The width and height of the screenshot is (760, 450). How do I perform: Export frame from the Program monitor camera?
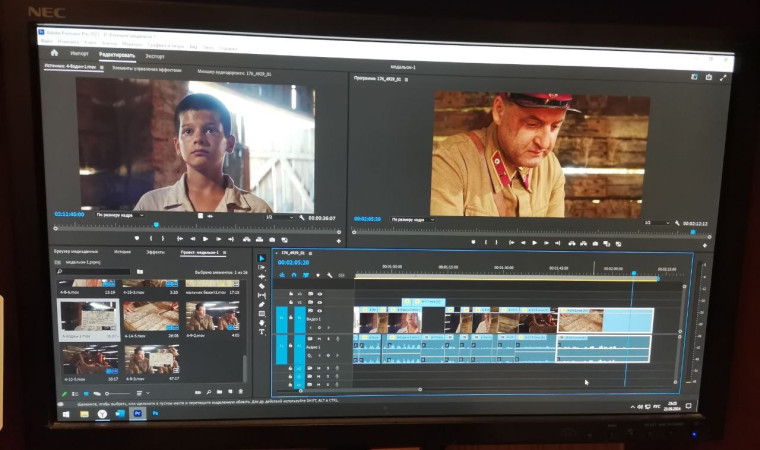(595, 243)
